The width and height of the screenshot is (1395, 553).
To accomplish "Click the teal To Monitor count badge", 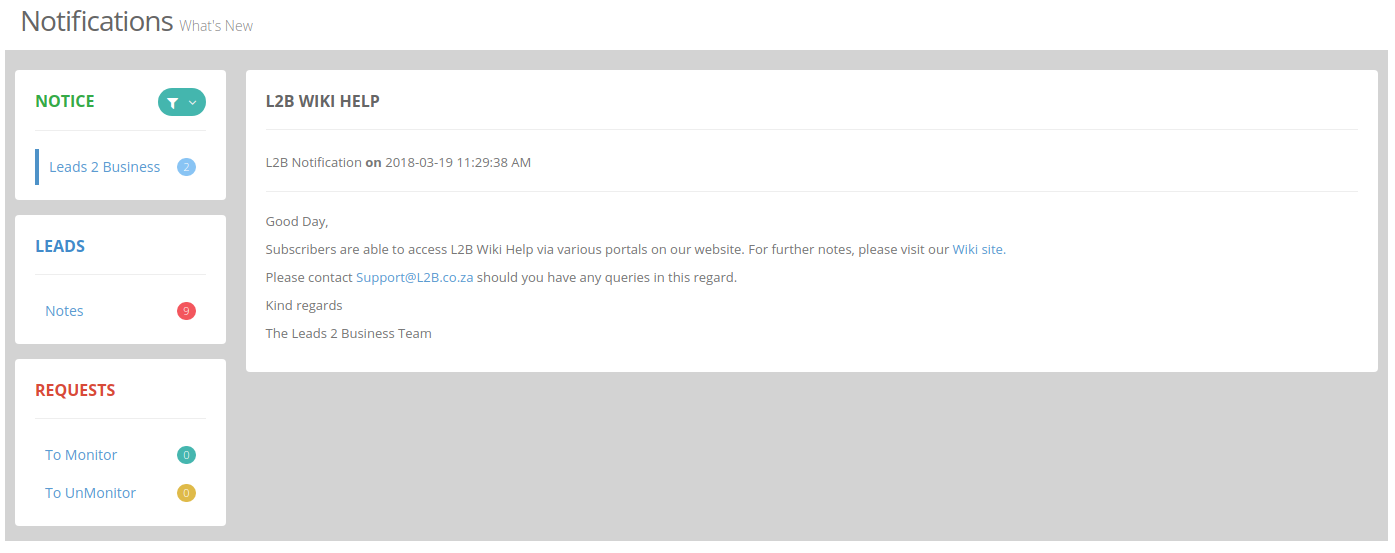I will 186,455.
